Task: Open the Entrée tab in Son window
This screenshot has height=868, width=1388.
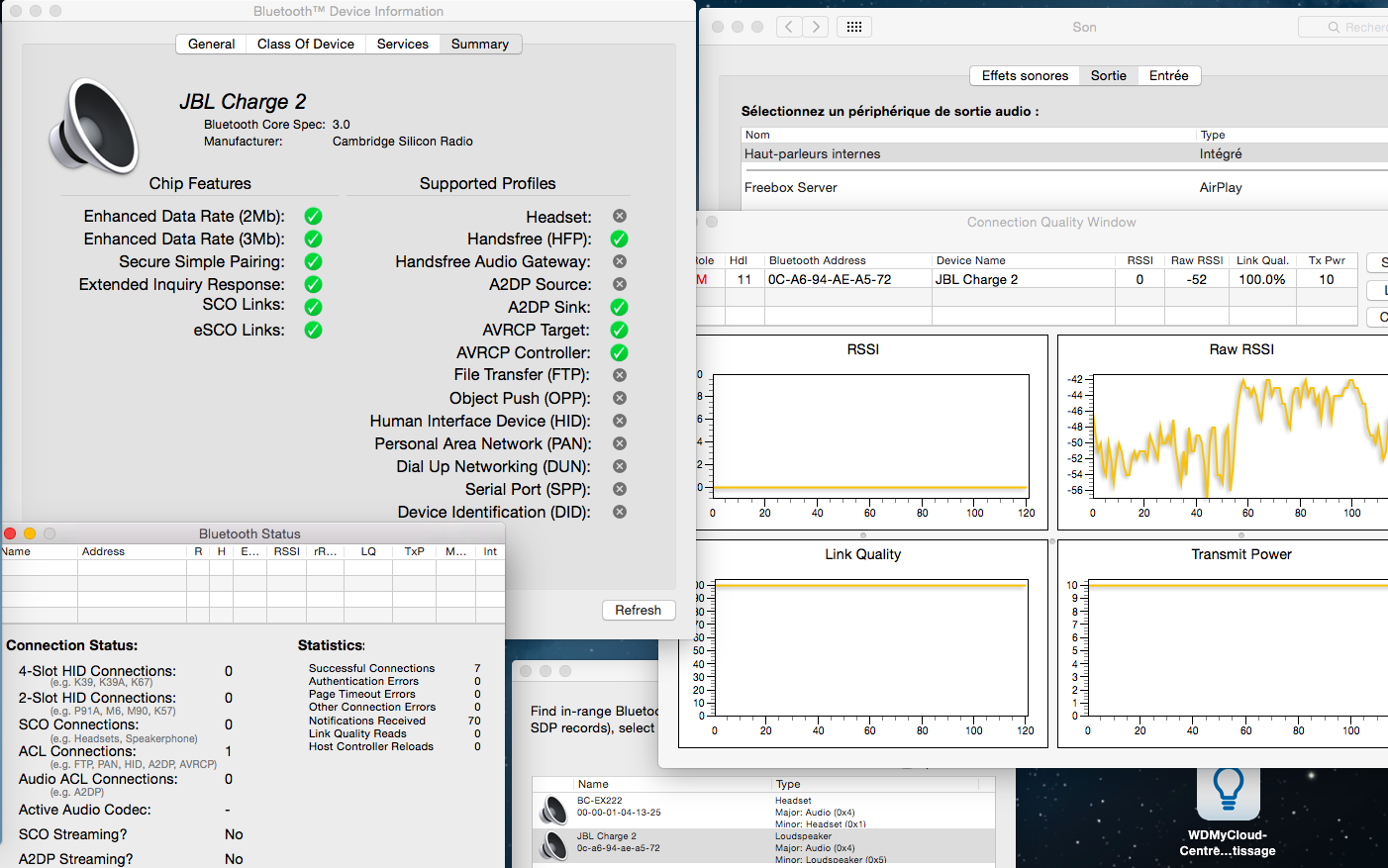Action: (1169, 75)
